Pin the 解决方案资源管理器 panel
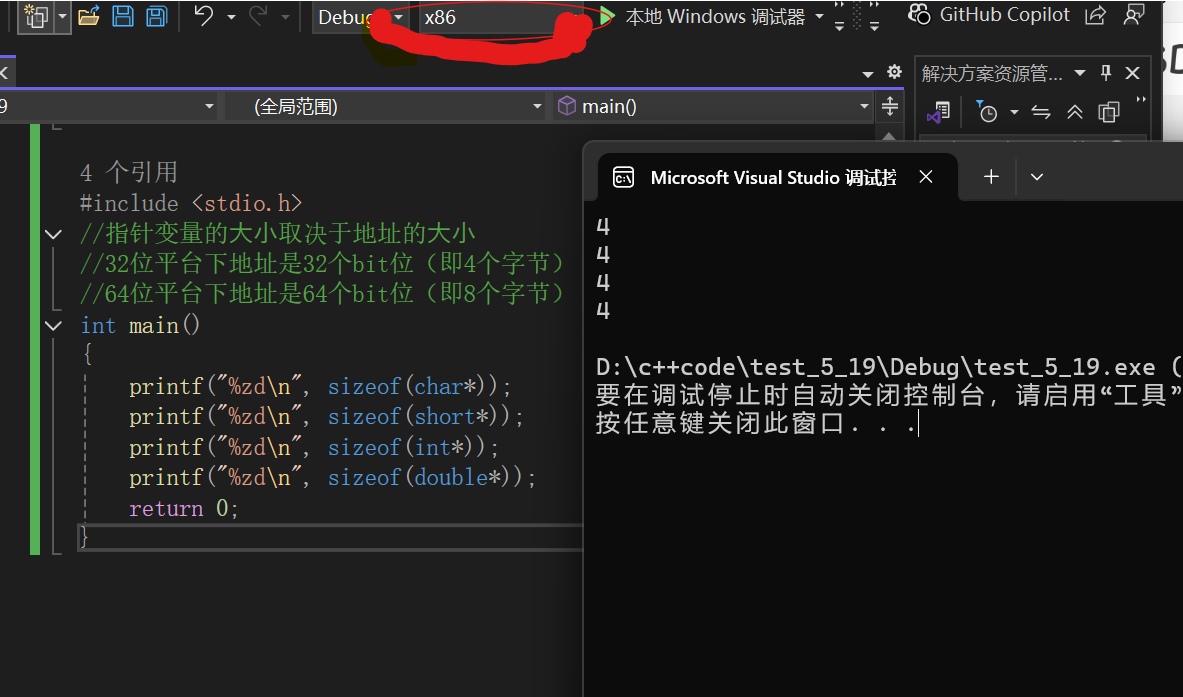This screenshot has height=697, width=1183. [x=1106, y=72]
